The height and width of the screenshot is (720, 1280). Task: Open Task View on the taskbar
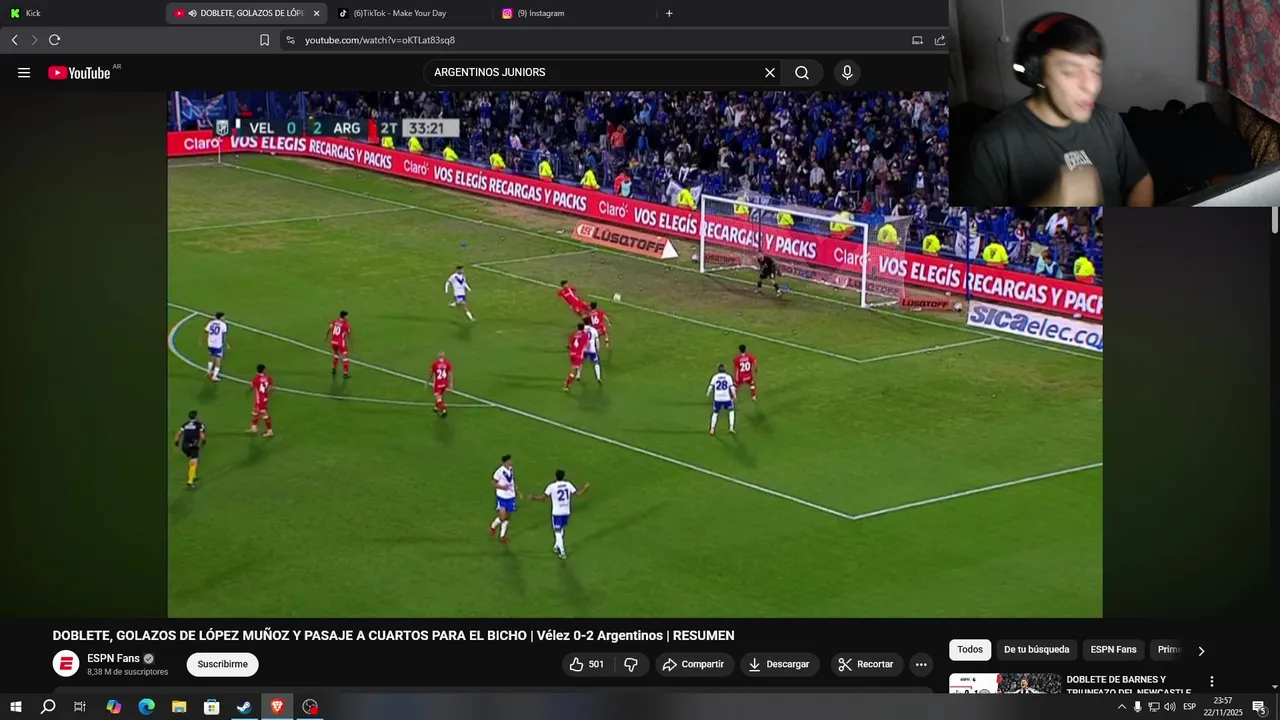point(80,707)
